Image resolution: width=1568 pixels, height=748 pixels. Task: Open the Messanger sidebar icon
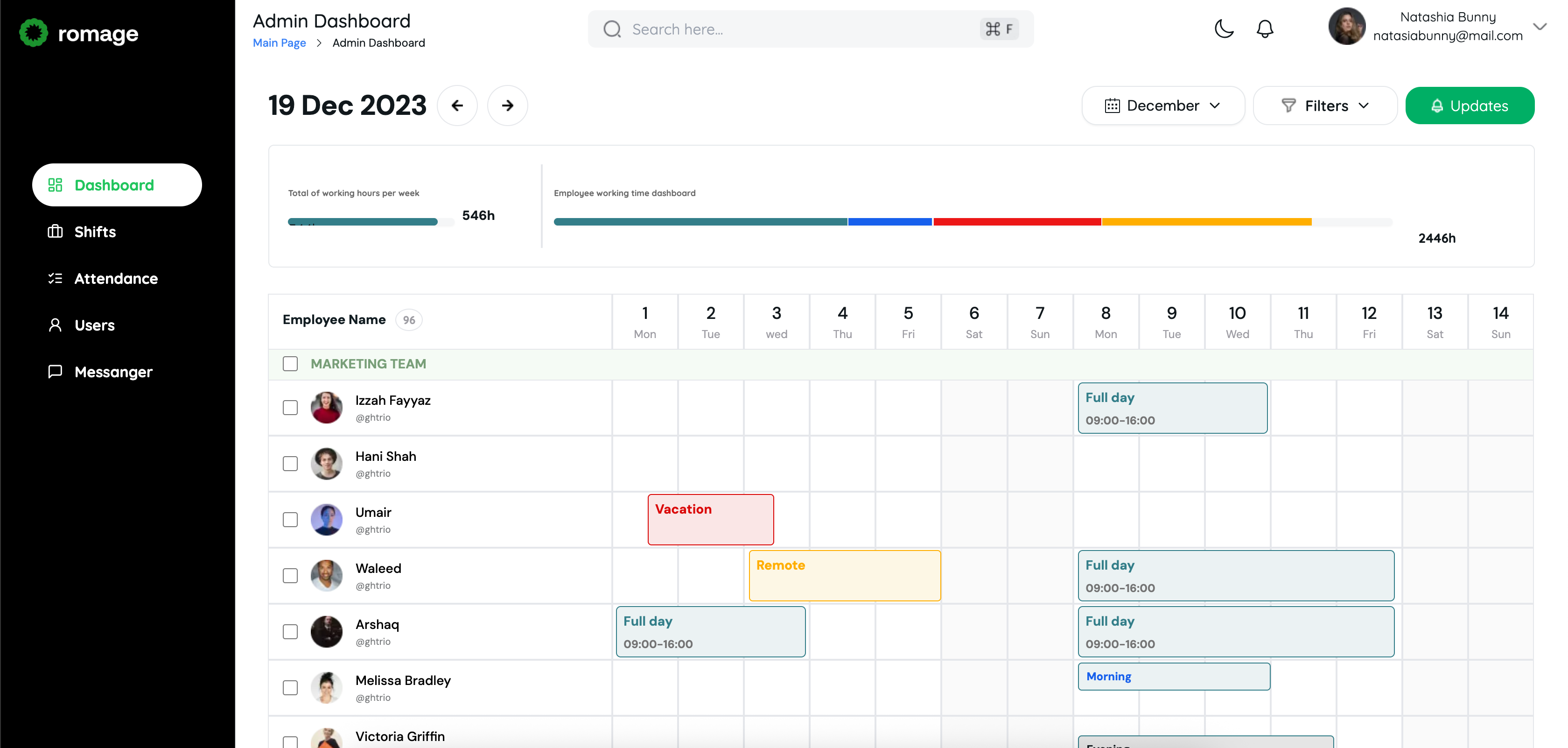click(56, 372)
